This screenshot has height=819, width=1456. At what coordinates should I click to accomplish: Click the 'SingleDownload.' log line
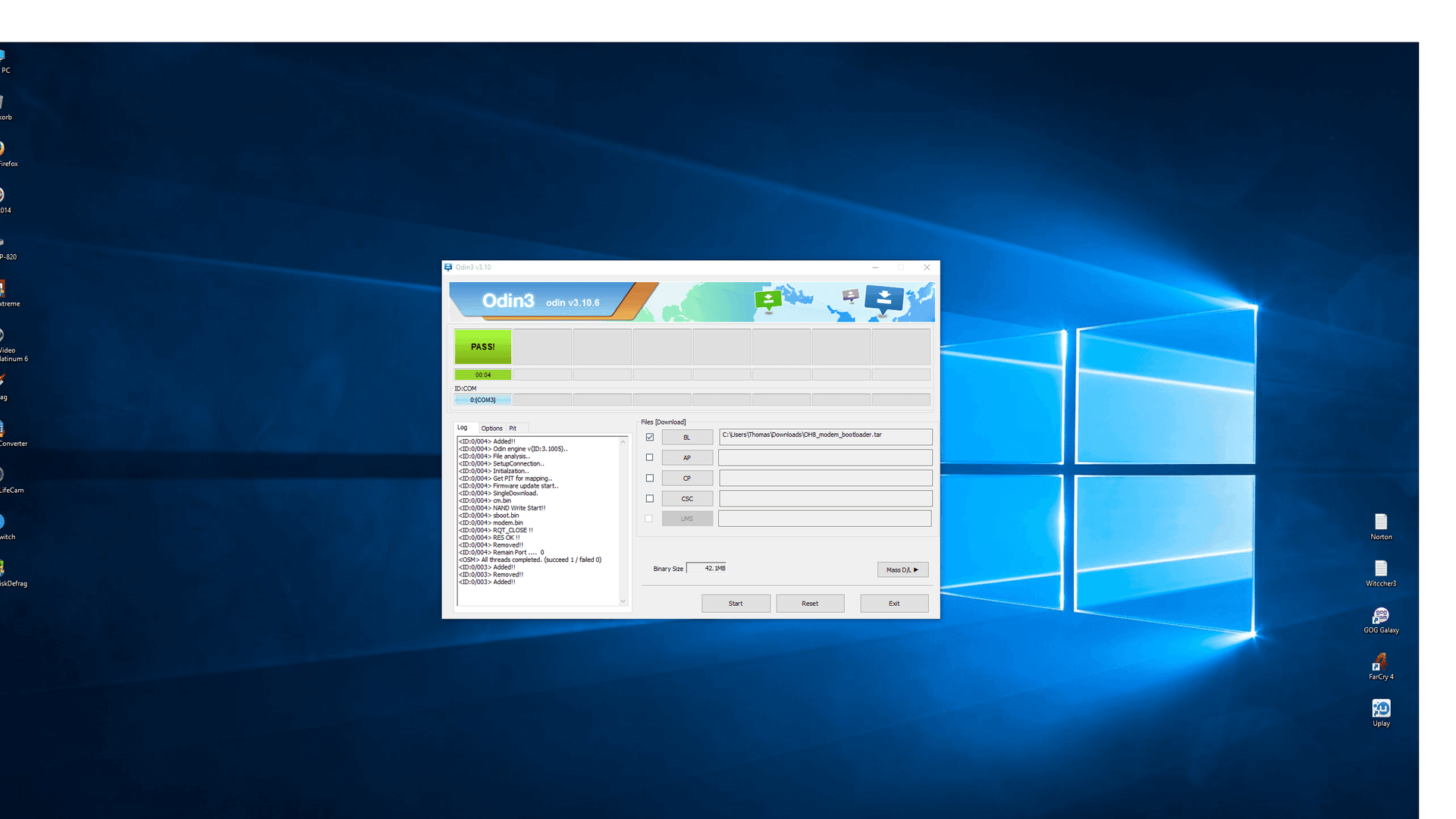[x=498, y=493]
